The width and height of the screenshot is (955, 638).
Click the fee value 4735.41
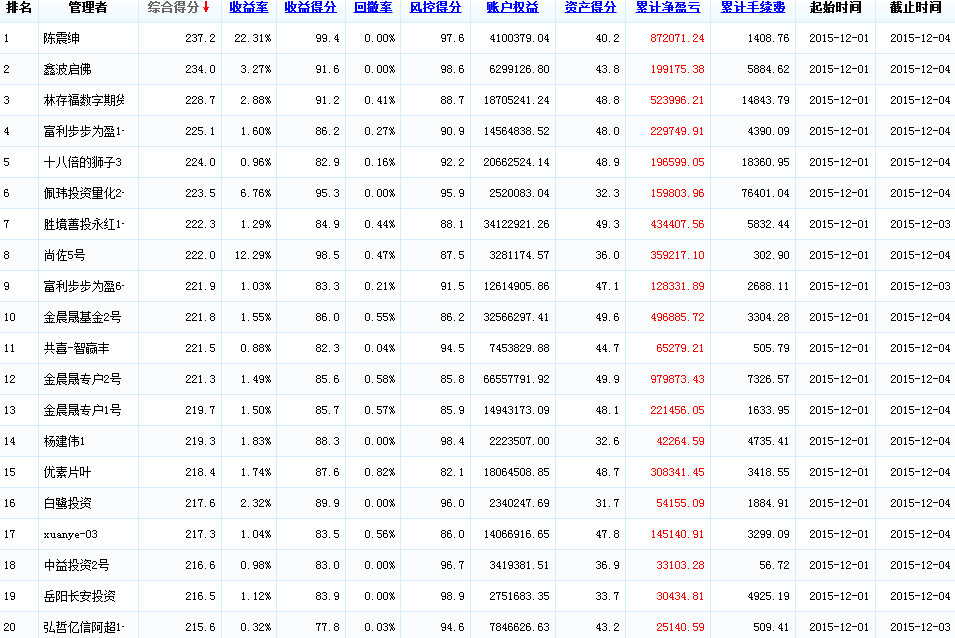coord(769,441)
